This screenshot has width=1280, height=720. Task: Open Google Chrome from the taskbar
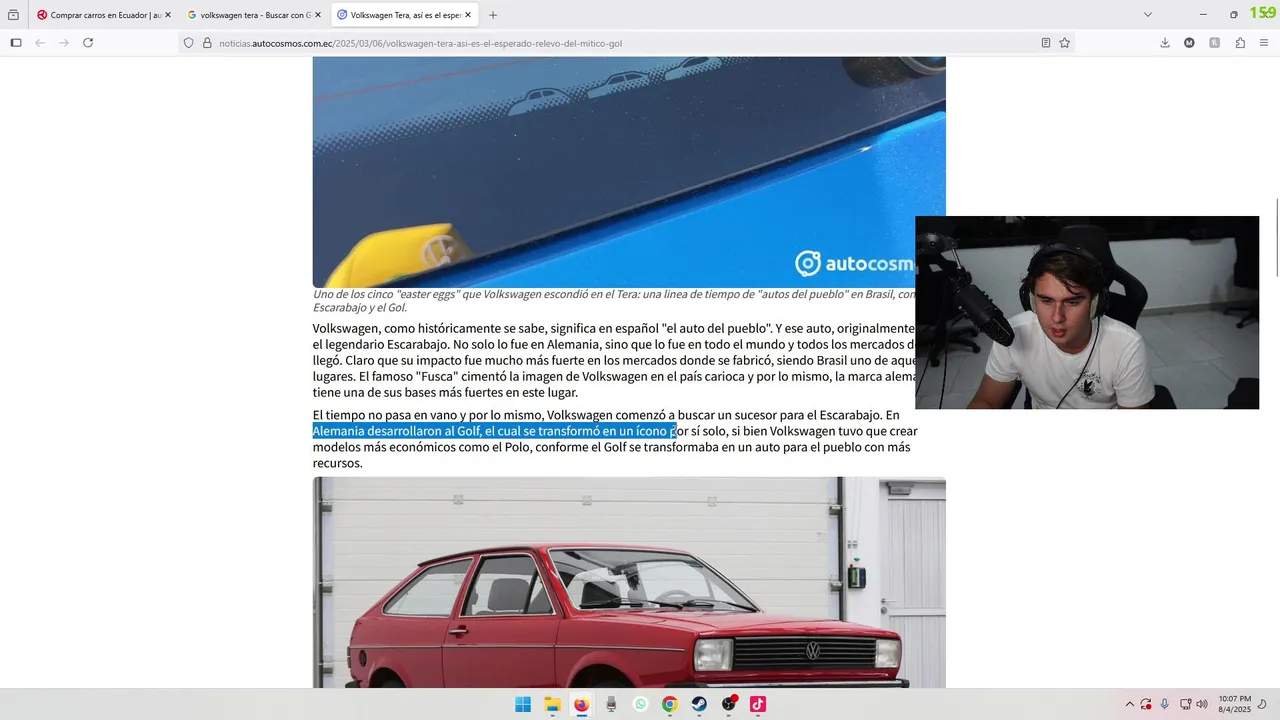tap(669, 704)
